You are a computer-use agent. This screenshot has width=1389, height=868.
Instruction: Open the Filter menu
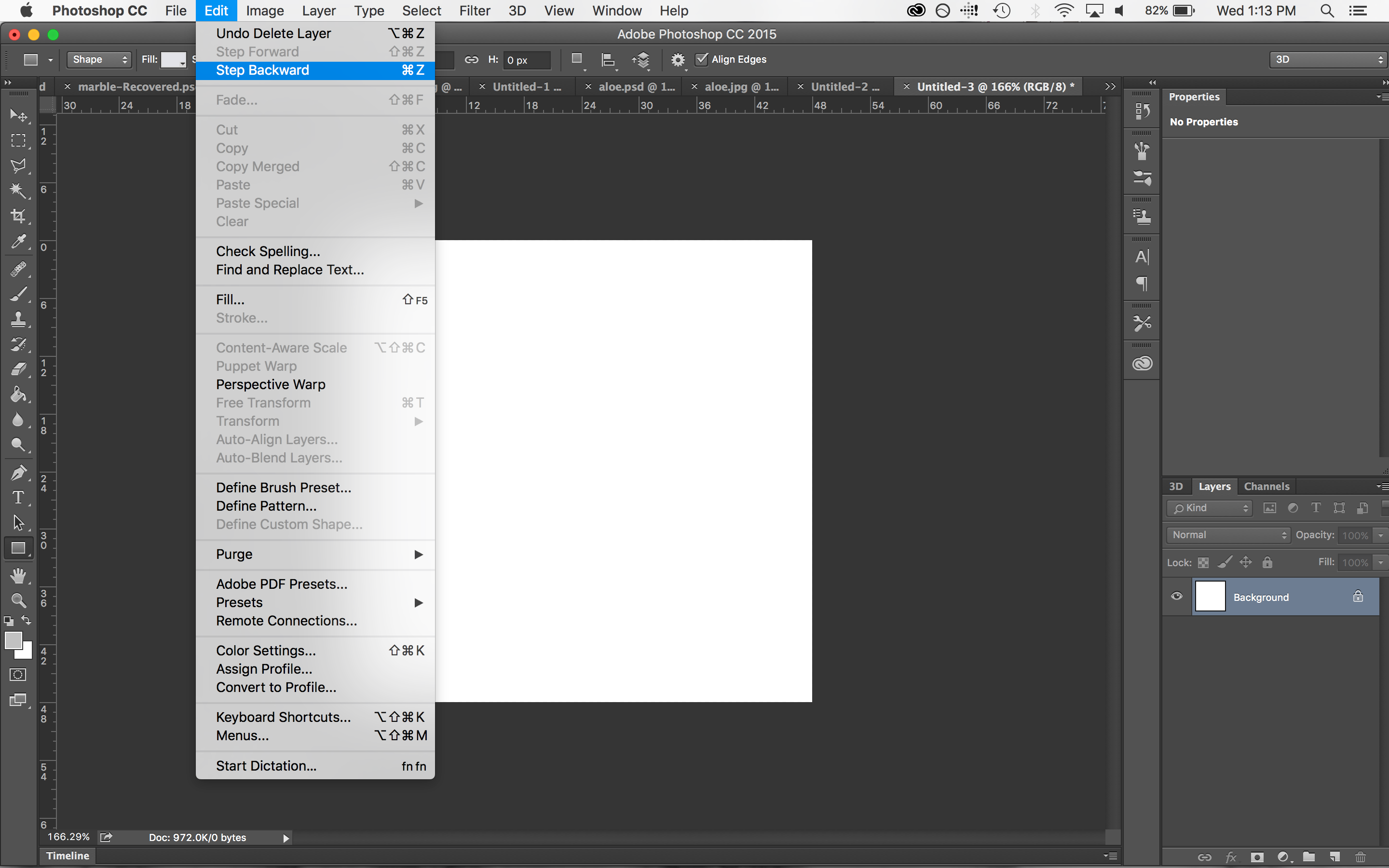click(x=474, y=11)
